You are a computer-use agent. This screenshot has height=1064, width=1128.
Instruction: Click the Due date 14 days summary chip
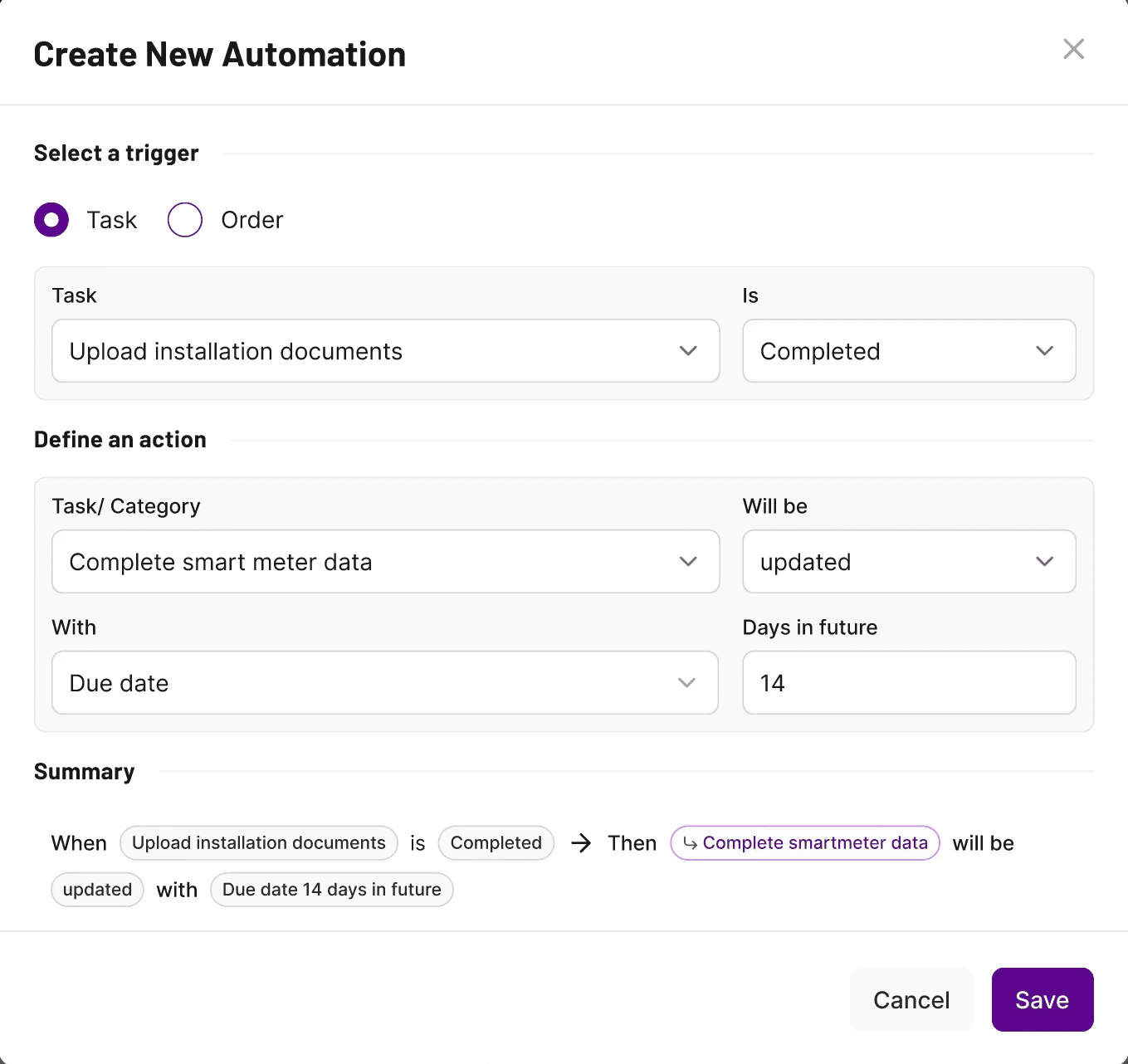coord(331,890)
